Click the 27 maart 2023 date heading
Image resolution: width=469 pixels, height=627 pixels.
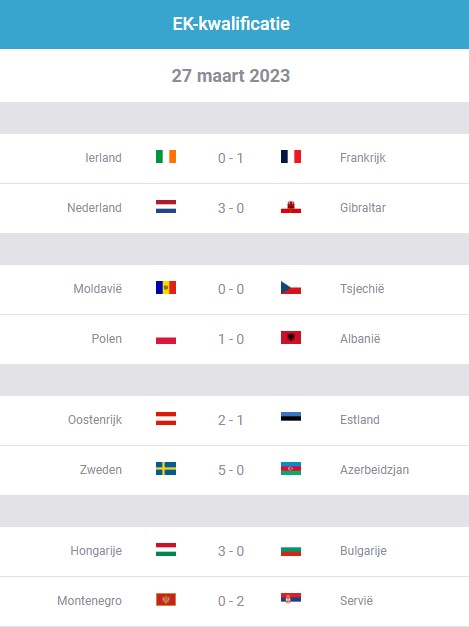pyautogui.click(x=231, y=76)
